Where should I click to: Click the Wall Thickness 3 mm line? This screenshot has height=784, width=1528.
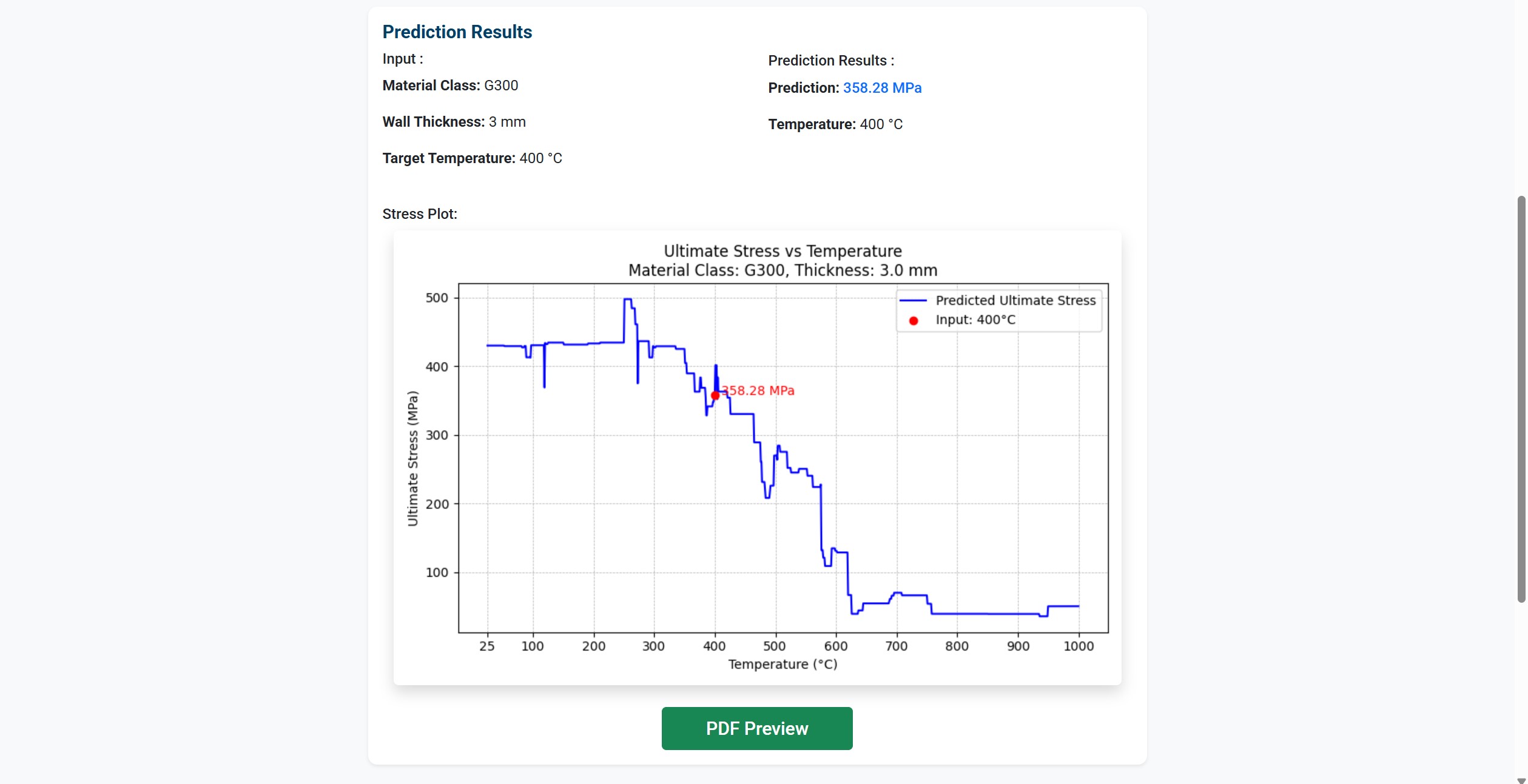tap(454, 122)
